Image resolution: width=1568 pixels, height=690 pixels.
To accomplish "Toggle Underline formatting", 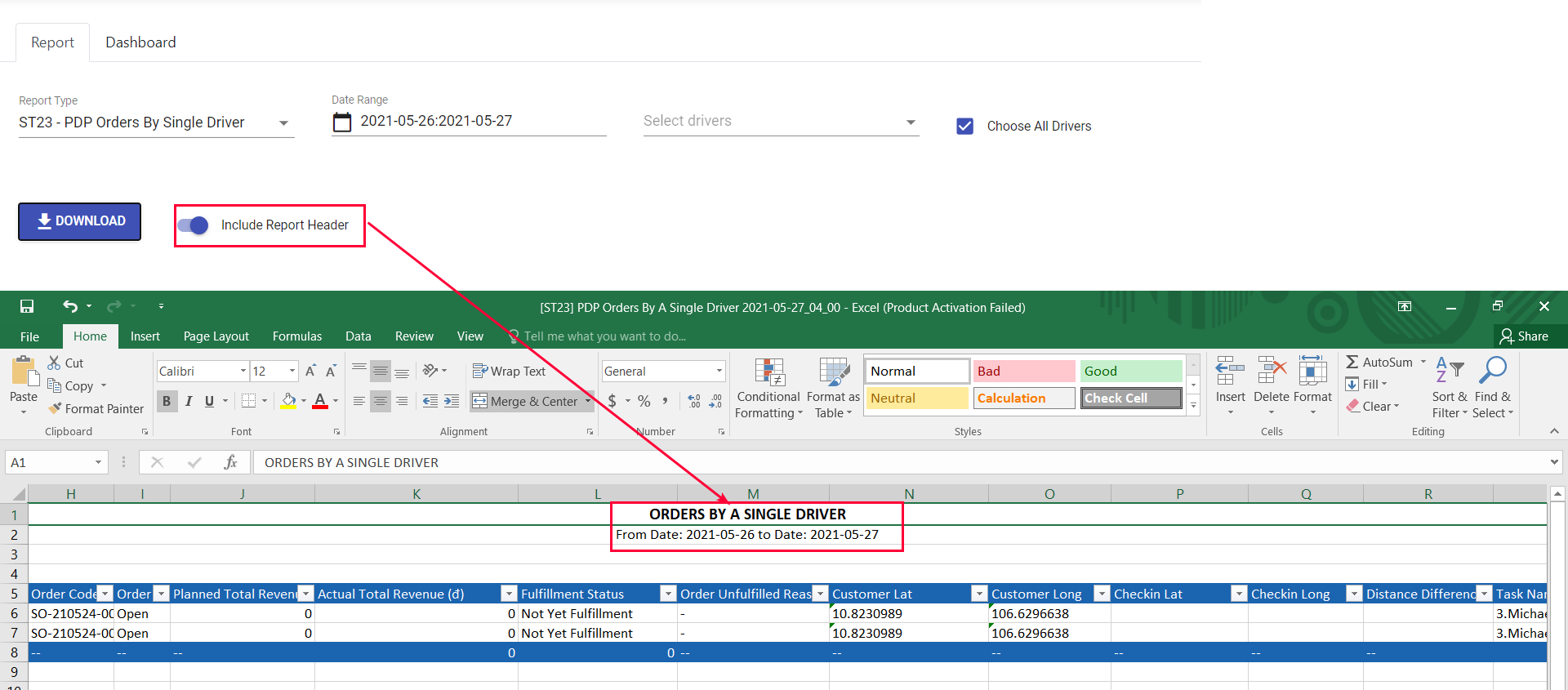I will (209, 401).
